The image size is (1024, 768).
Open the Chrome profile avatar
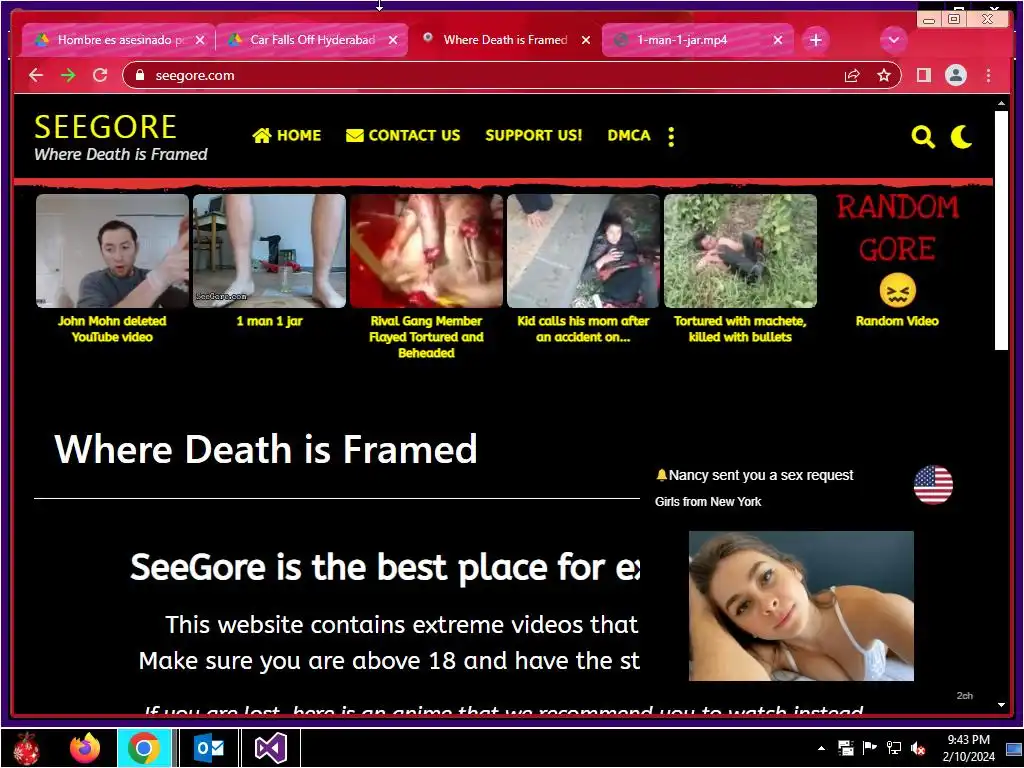click(956, 76)
